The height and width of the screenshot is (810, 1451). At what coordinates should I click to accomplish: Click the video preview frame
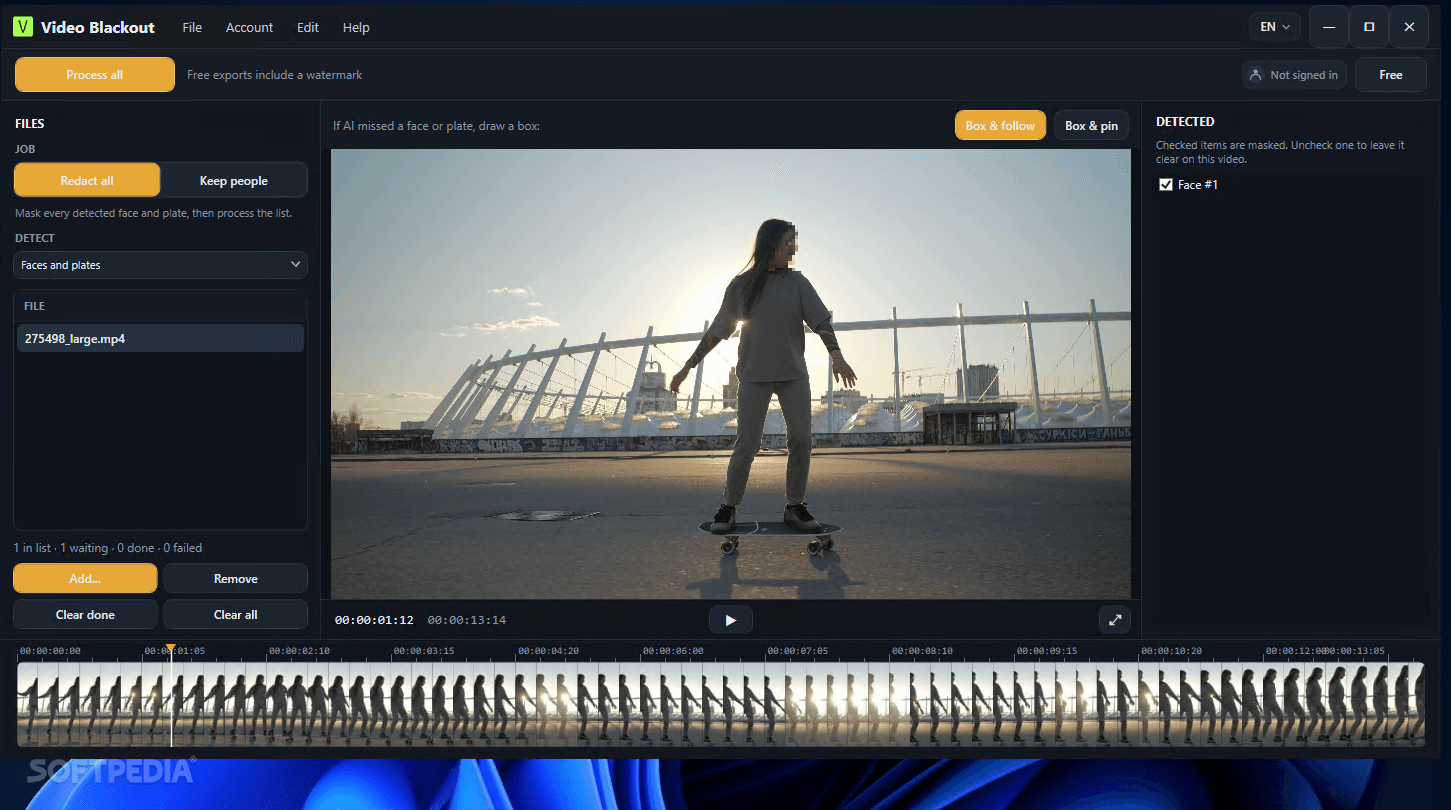[731, 374]
